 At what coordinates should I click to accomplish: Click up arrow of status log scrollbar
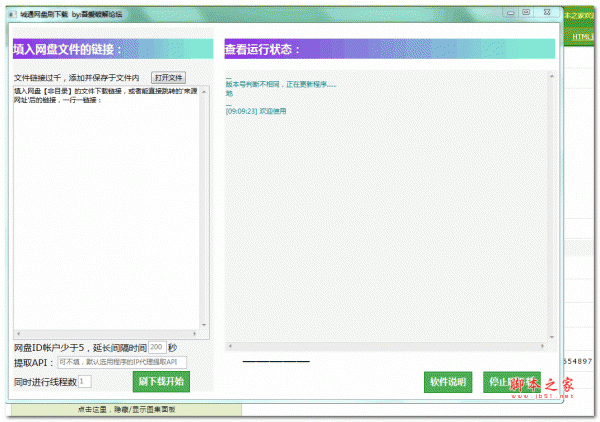[551, 76]
